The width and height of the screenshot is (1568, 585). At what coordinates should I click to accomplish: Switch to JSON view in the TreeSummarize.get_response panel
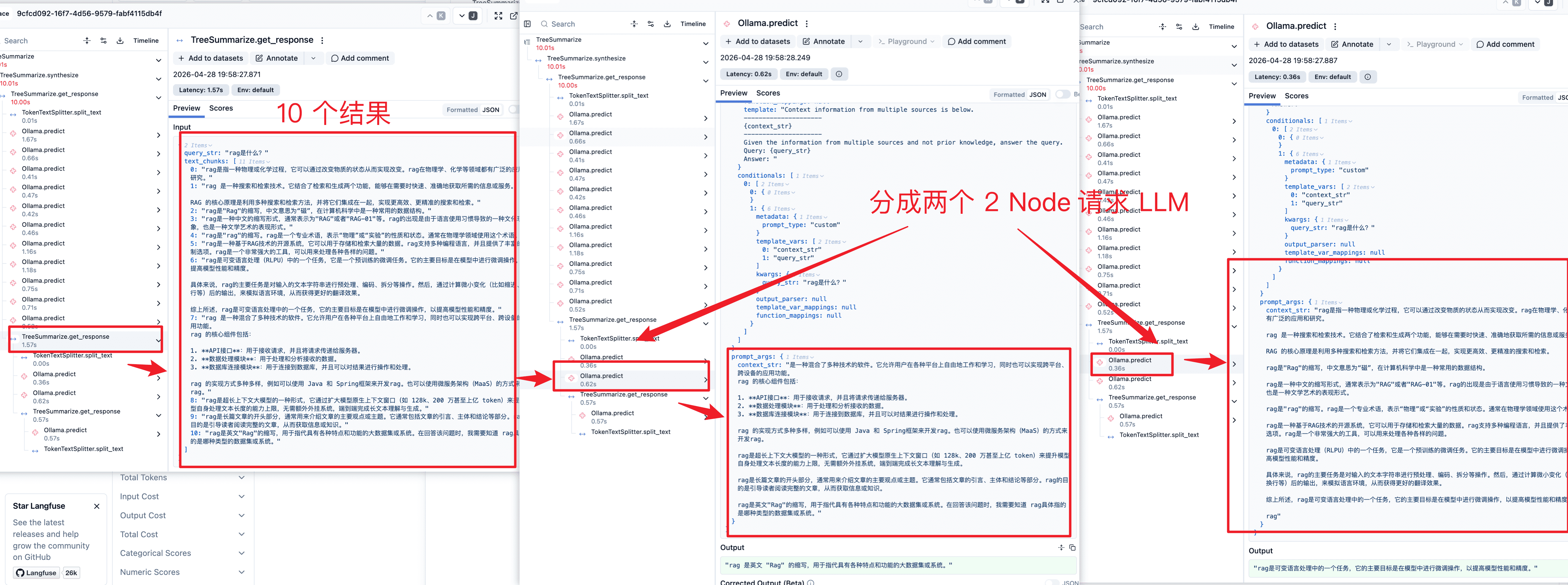[491, 110]
